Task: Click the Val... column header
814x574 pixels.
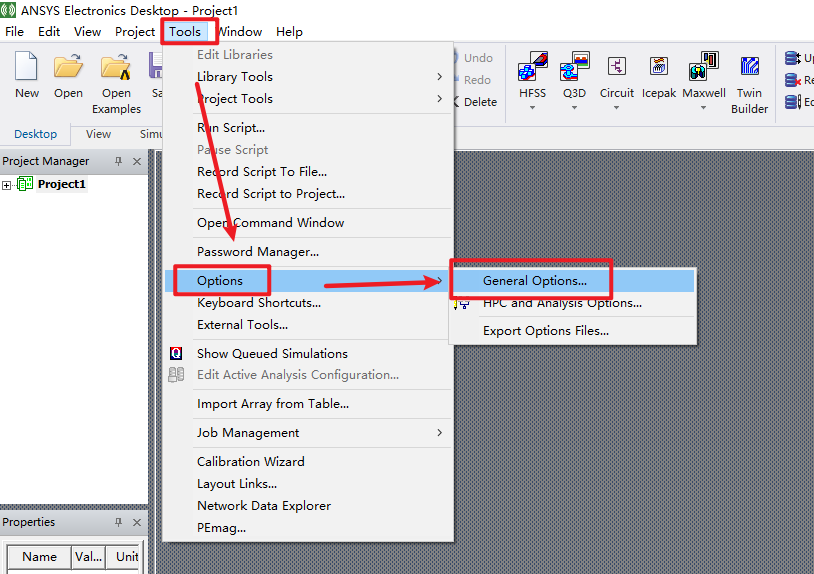Action: pos(88,557)
